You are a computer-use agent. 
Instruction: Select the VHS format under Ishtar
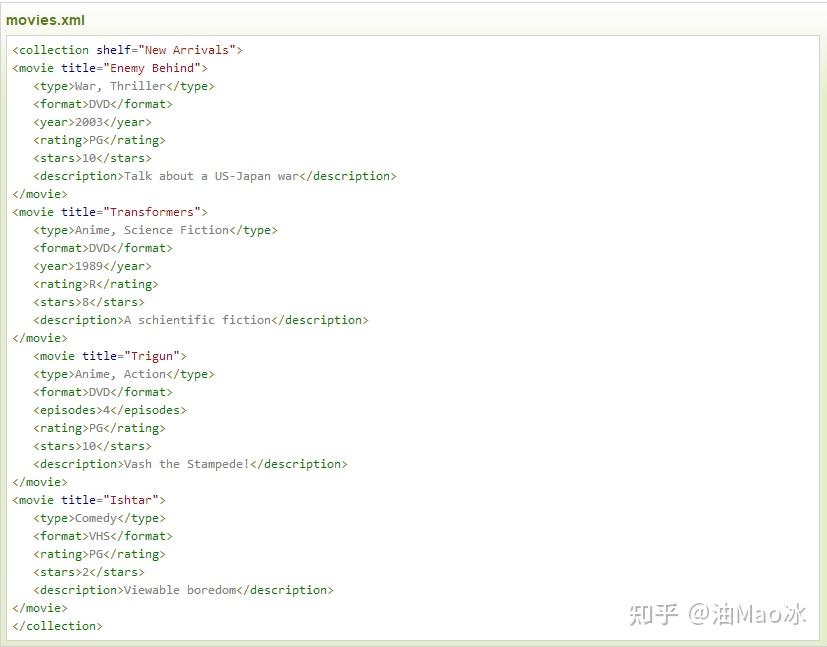[x=99, y=535]
